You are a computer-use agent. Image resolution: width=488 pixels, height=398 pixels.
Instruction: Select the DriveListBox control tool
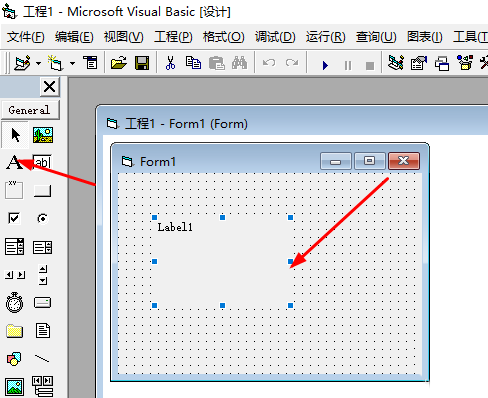tap(43, 303)
